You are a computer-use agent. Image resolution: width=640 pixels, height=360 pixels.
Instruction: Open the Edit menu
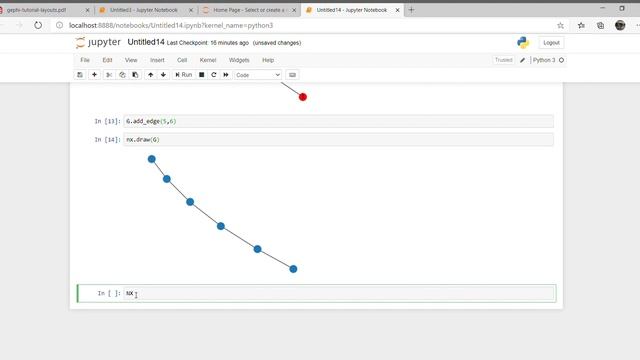click(107, 60)
